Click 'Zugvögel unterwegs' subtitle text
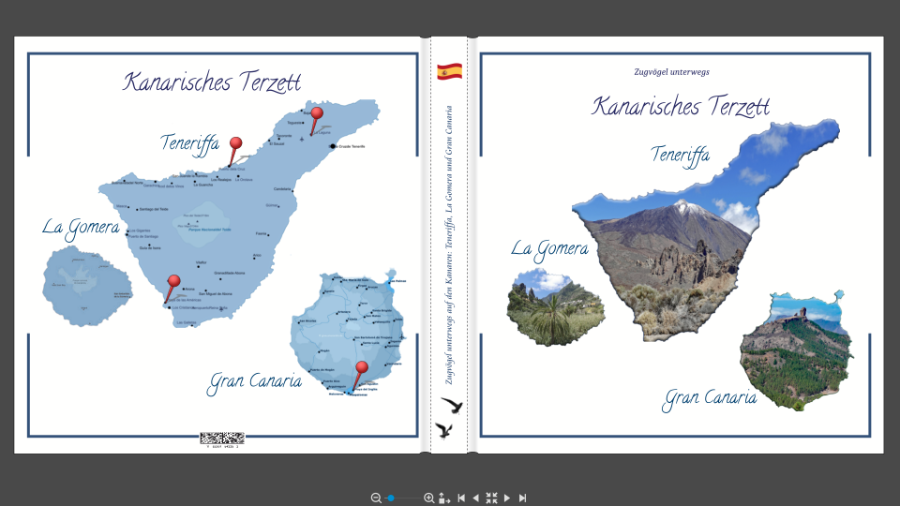The width and height of the screenshot is (900, 506). [x=672, y=72]
